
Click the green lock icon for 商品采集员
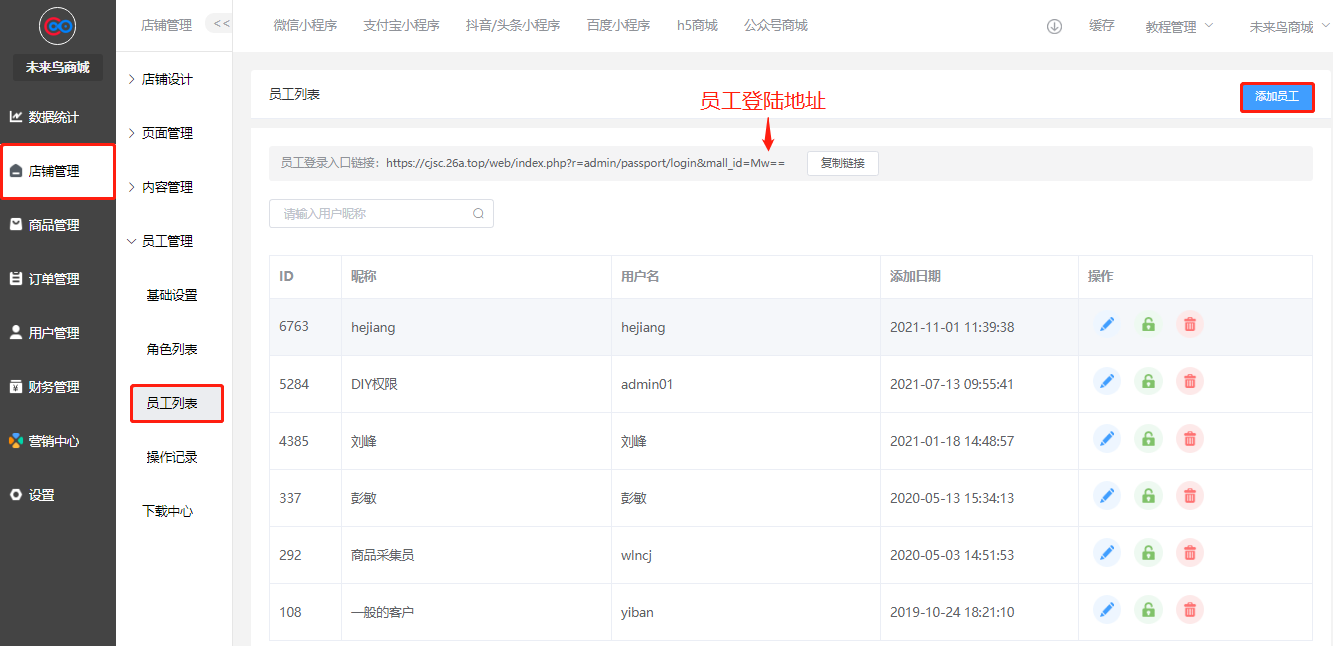coord(1148,552)
